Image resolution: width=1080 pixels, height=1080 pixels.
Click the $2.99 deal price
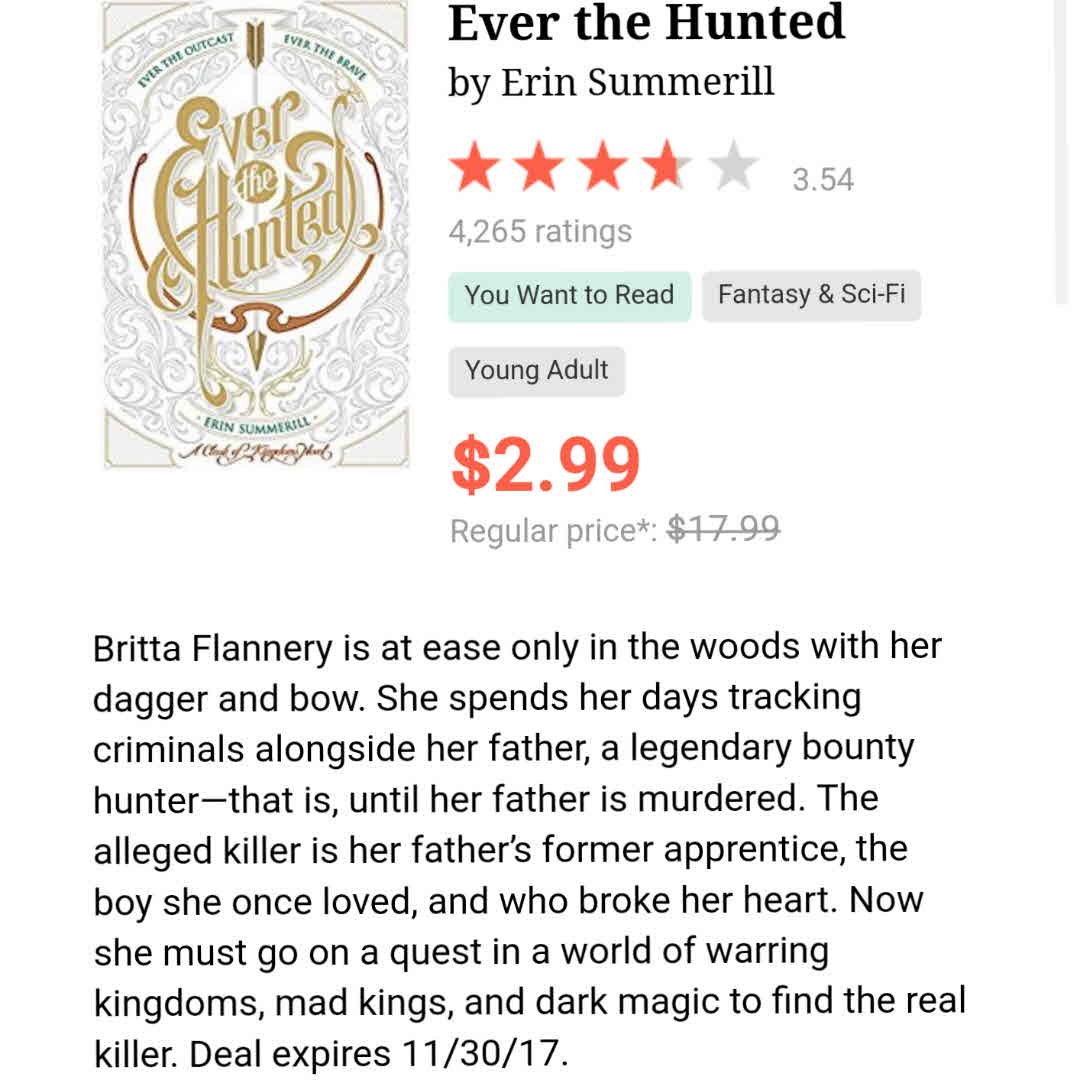[x=545, y=463]
